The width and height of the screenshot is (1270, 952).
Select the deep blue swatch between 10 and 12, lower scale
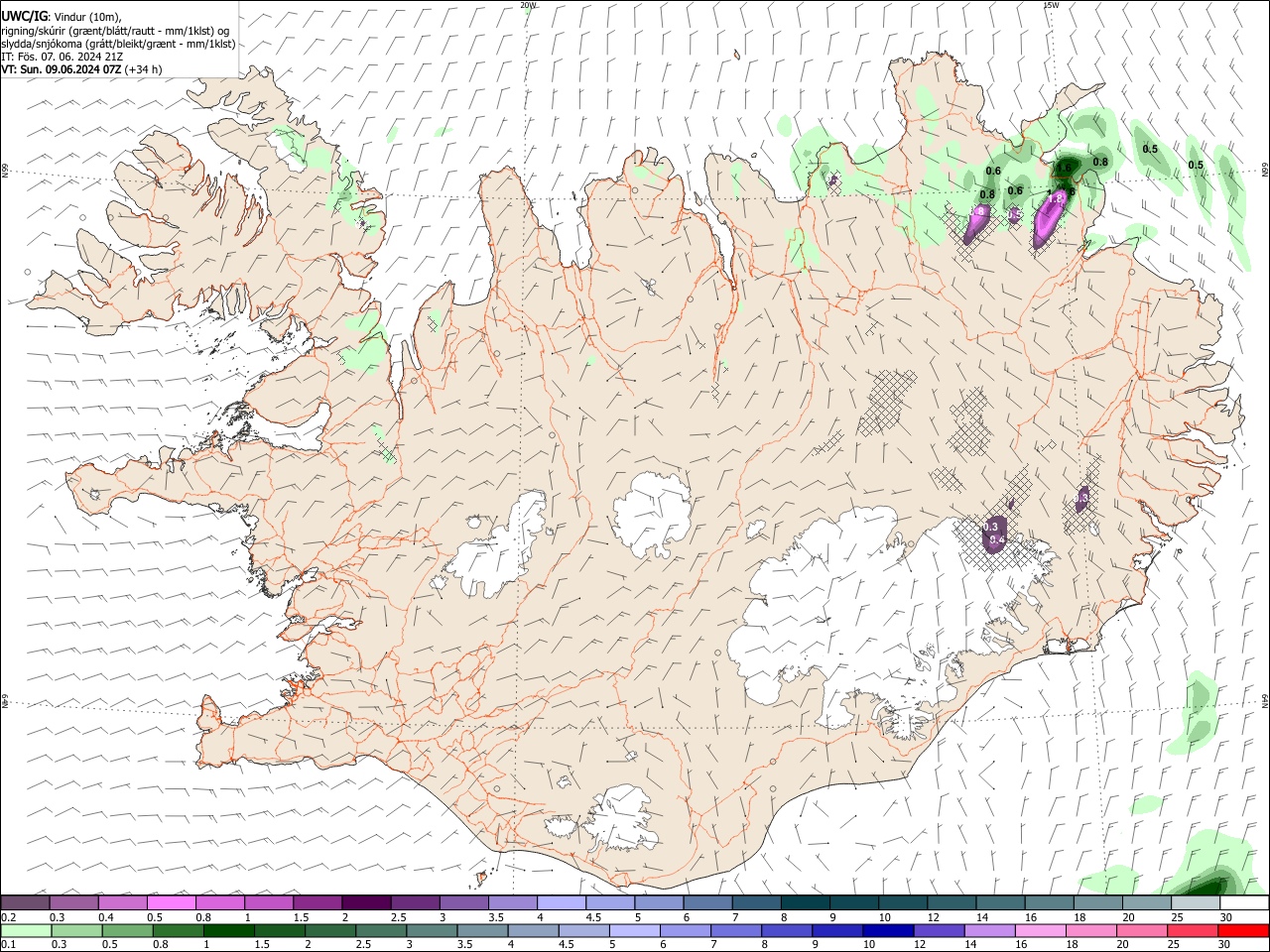[887, 930]
